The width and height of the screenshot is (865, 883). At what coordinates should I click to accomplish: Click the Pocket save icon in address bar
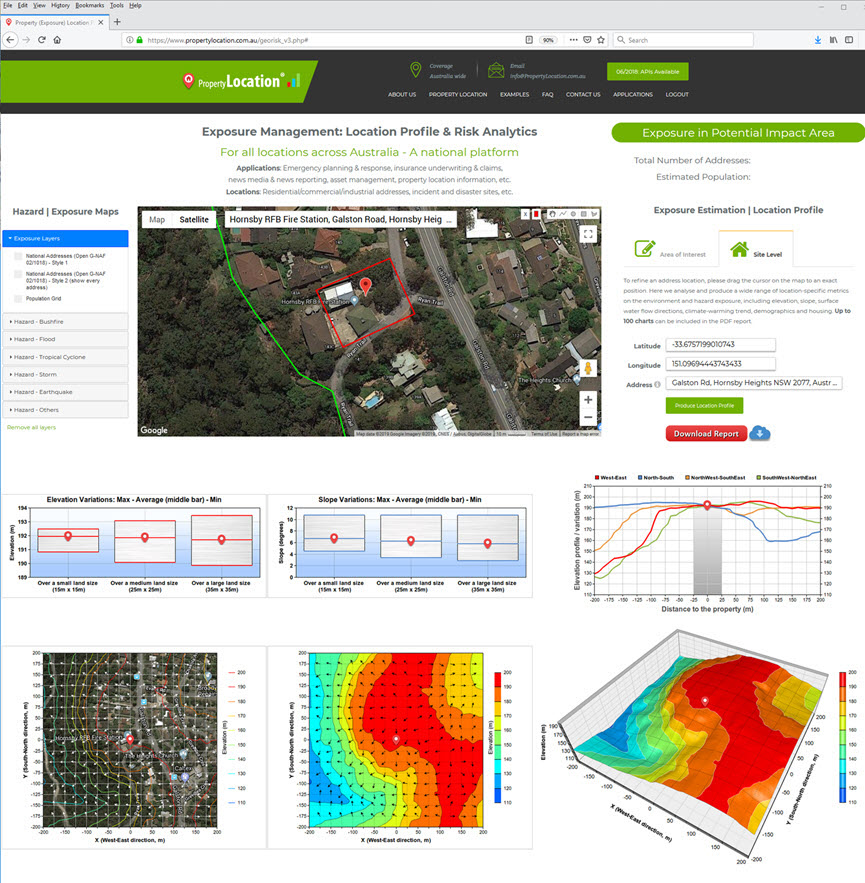pyautogui.click(x=587, y=40)
